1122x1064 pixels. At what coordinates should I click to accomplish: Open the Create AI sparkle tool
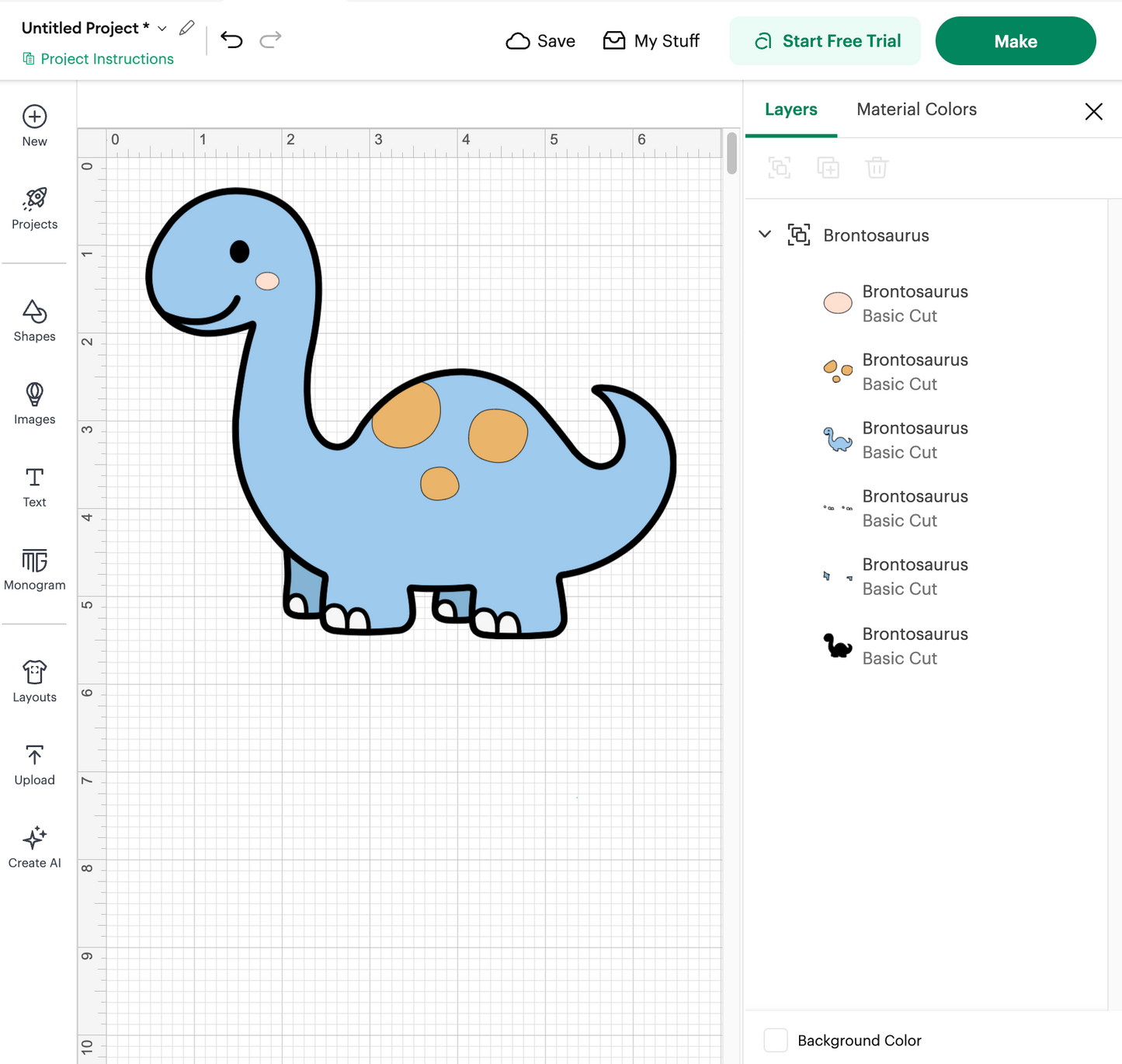[x=34, y=847]
